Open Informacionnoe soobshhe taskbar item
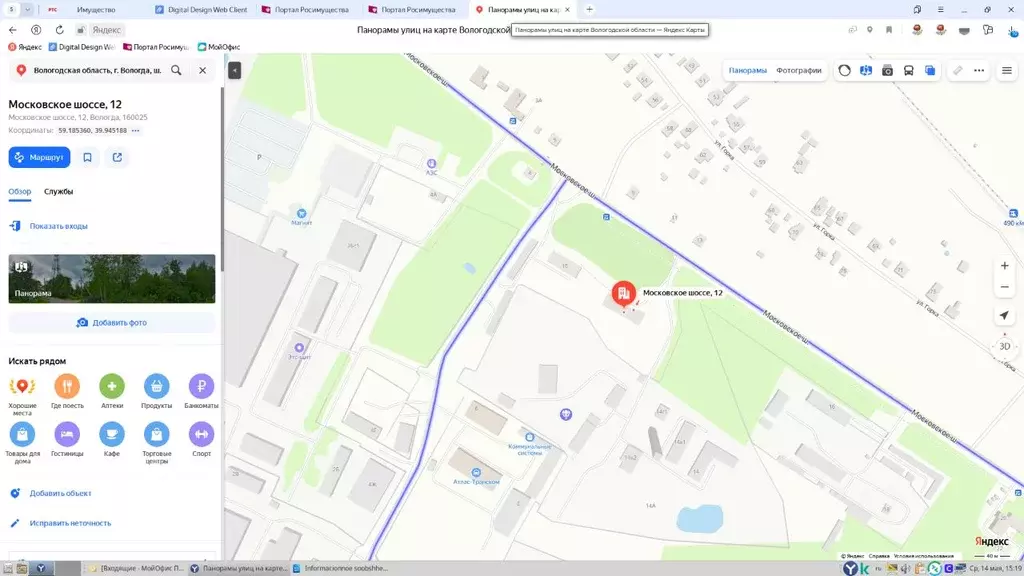1024x576 pixels. [x=340, y=568]
